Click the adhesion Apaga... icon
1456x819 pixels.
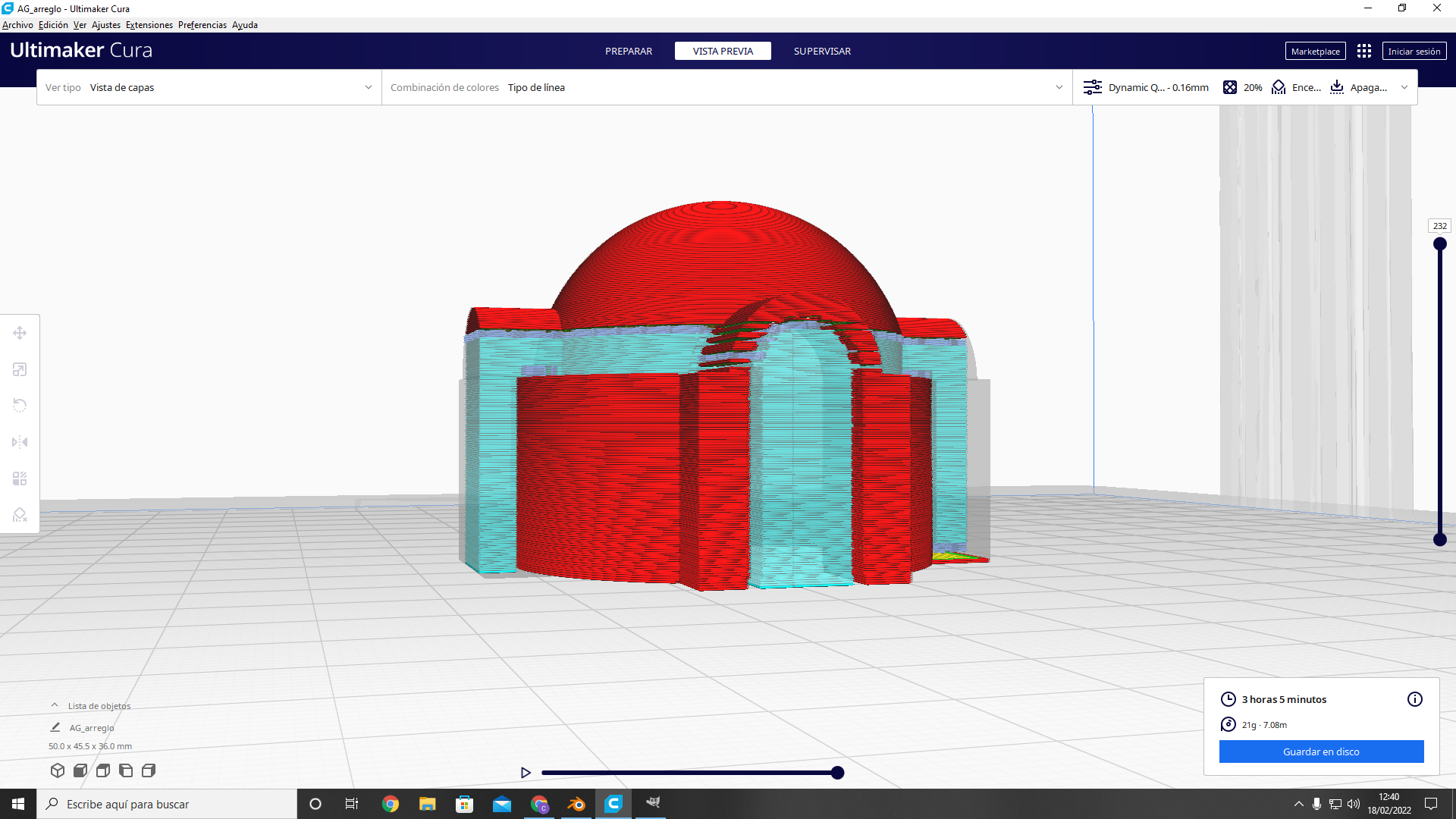1337,87
